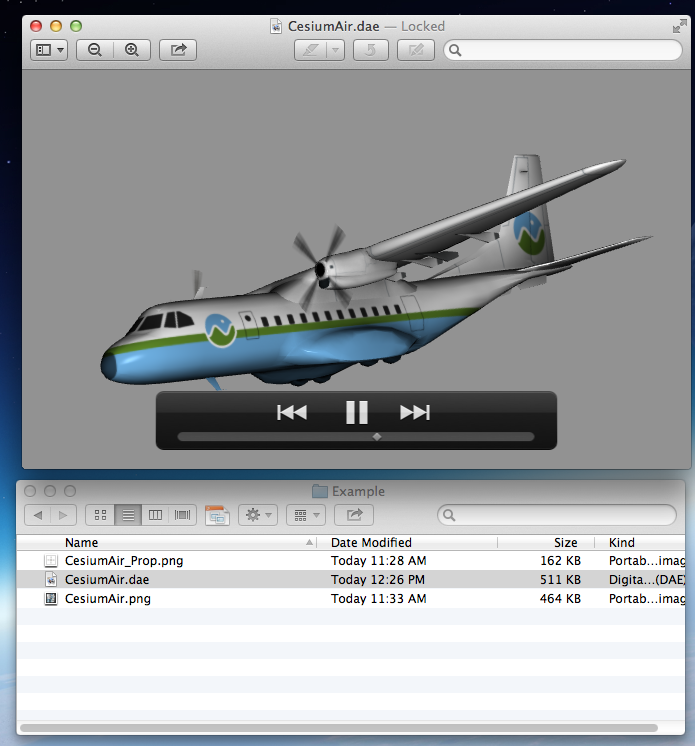695x746 pixels.
Task: Click the Today 12:26 PM date cell
Action: point(378,579)
